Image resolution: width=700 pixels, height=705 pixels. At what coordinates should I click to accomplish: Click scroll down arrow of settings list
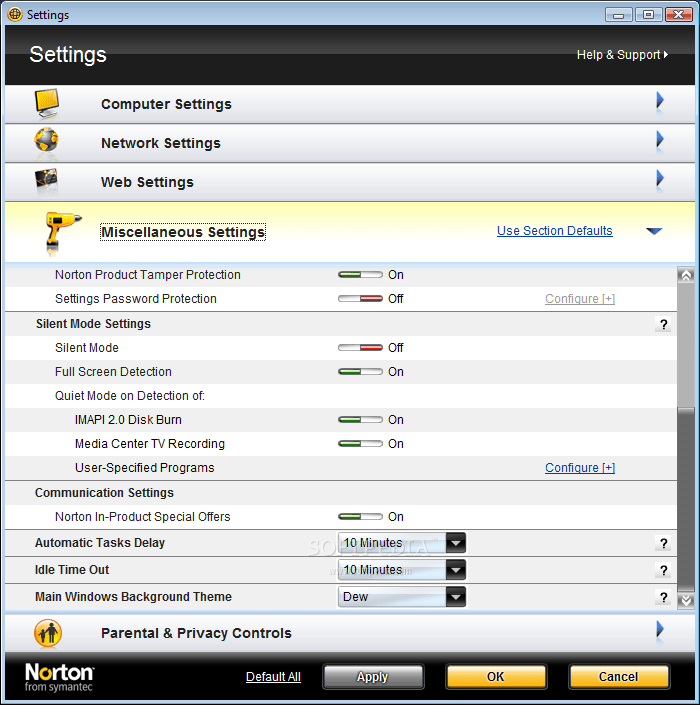click(686, 601)
